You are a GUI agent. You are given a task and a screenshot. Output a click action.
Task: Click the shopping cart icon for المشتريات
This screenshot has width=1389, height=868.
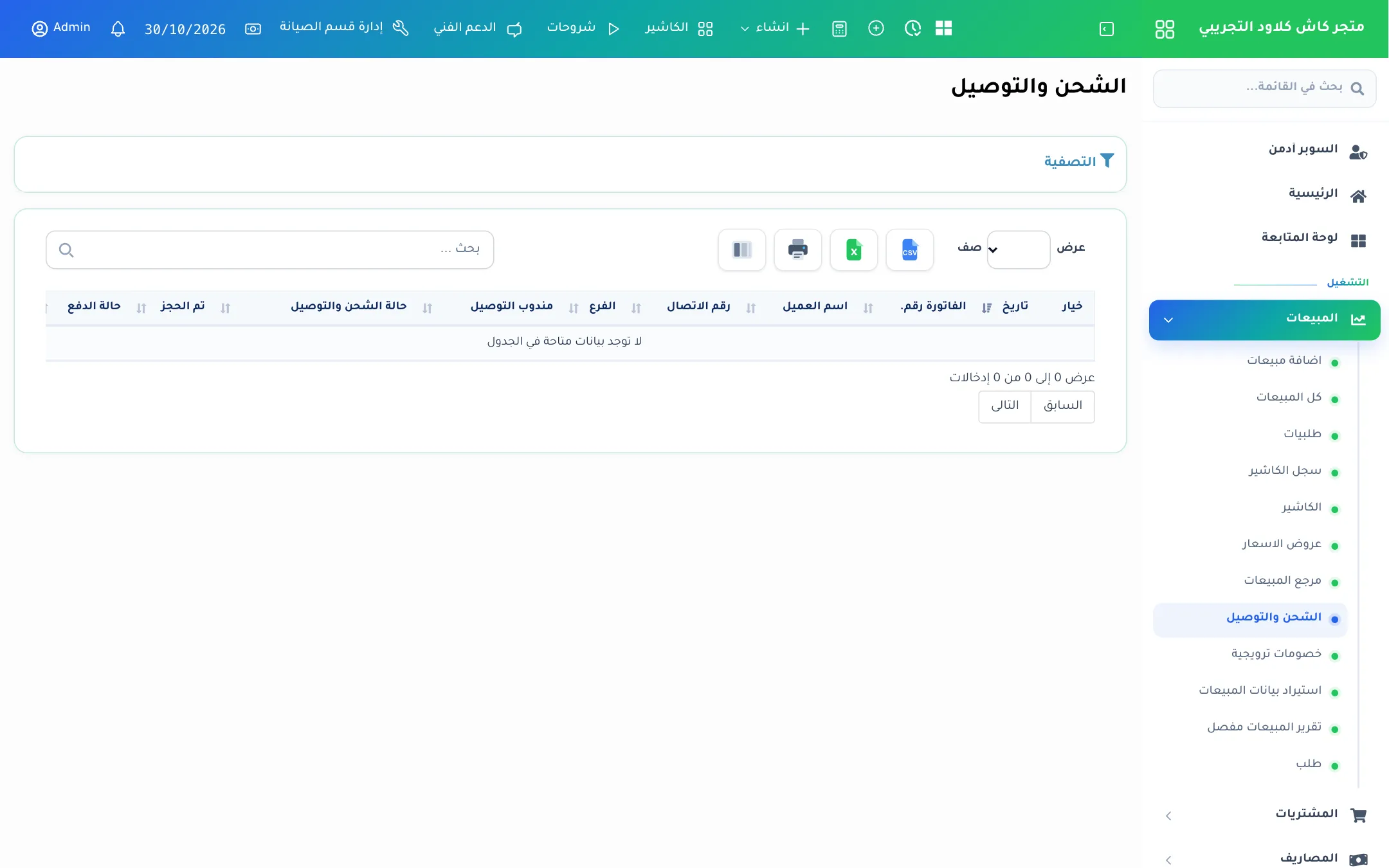pos(1358,815)
